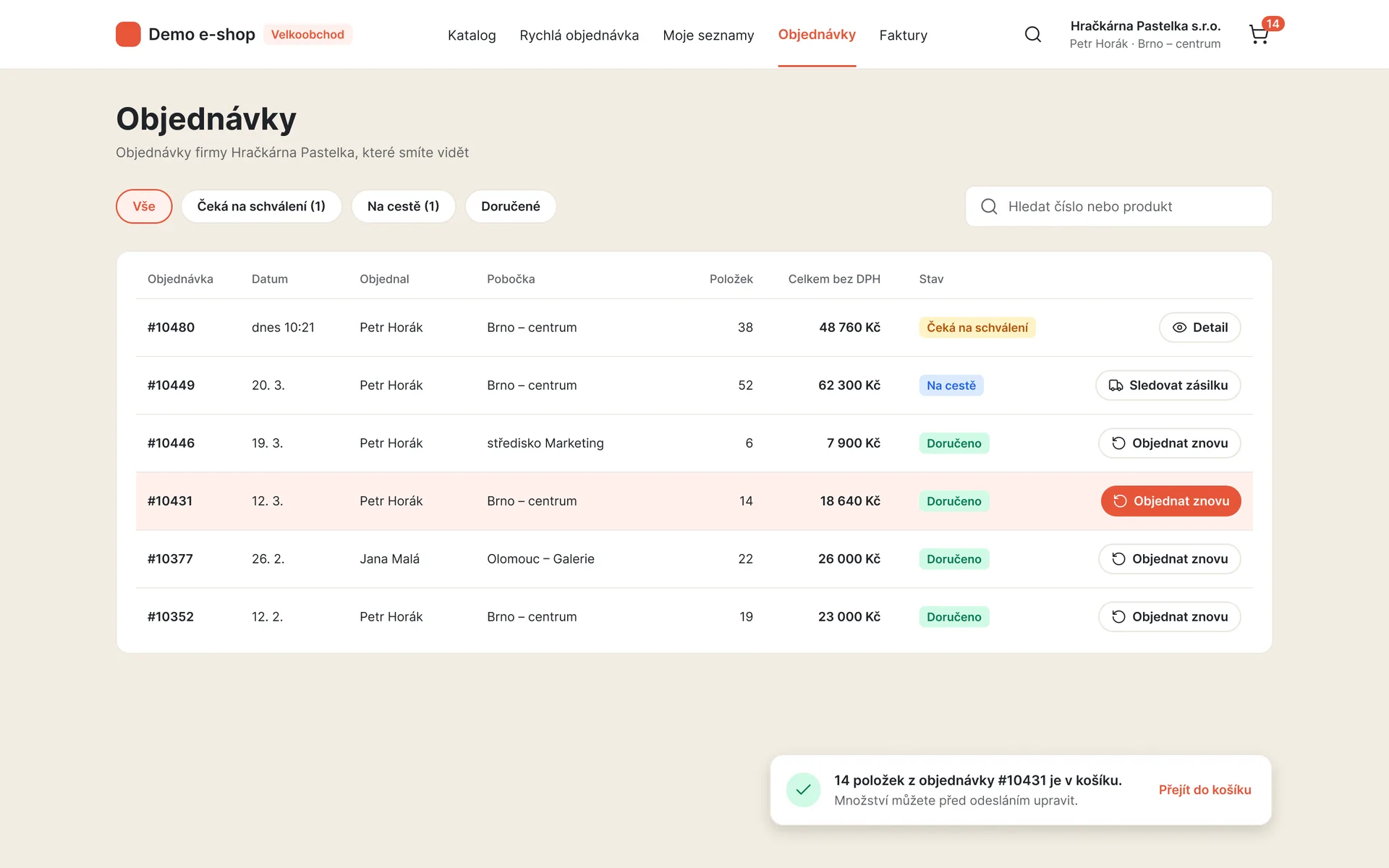This screenshot has height=868, width=1389.
Task: Click the Jana Malá cell
Action: pyautogui.click(x=389, y=559)
